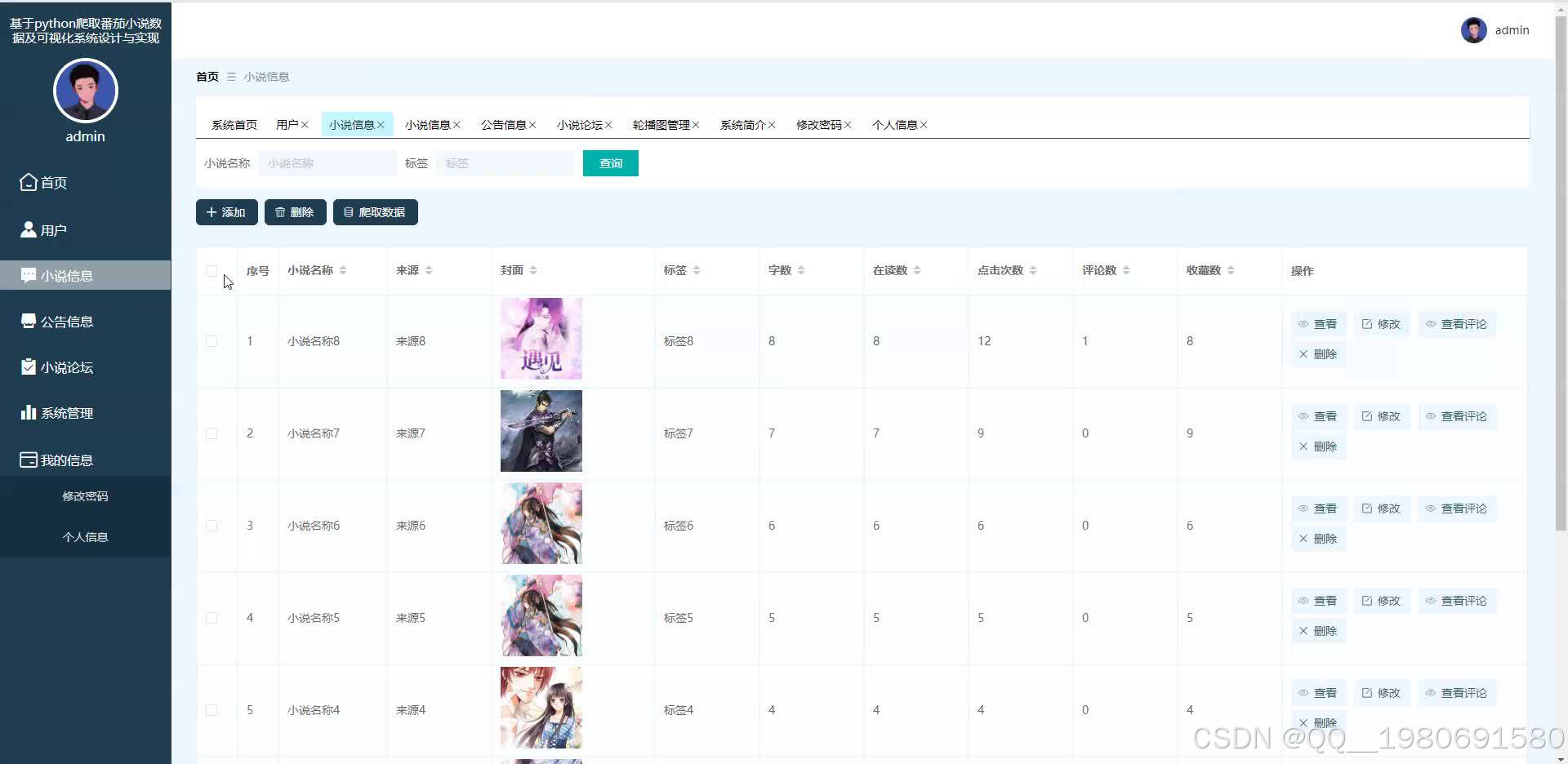Sort table by 点击次数 column arrows
This screenshot has height=764, width=1568.
1034,269
